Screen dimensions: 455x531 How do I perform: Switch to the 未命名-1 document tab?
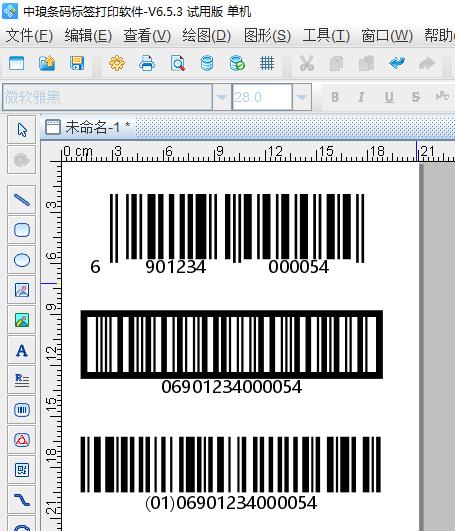pos(87,128)
